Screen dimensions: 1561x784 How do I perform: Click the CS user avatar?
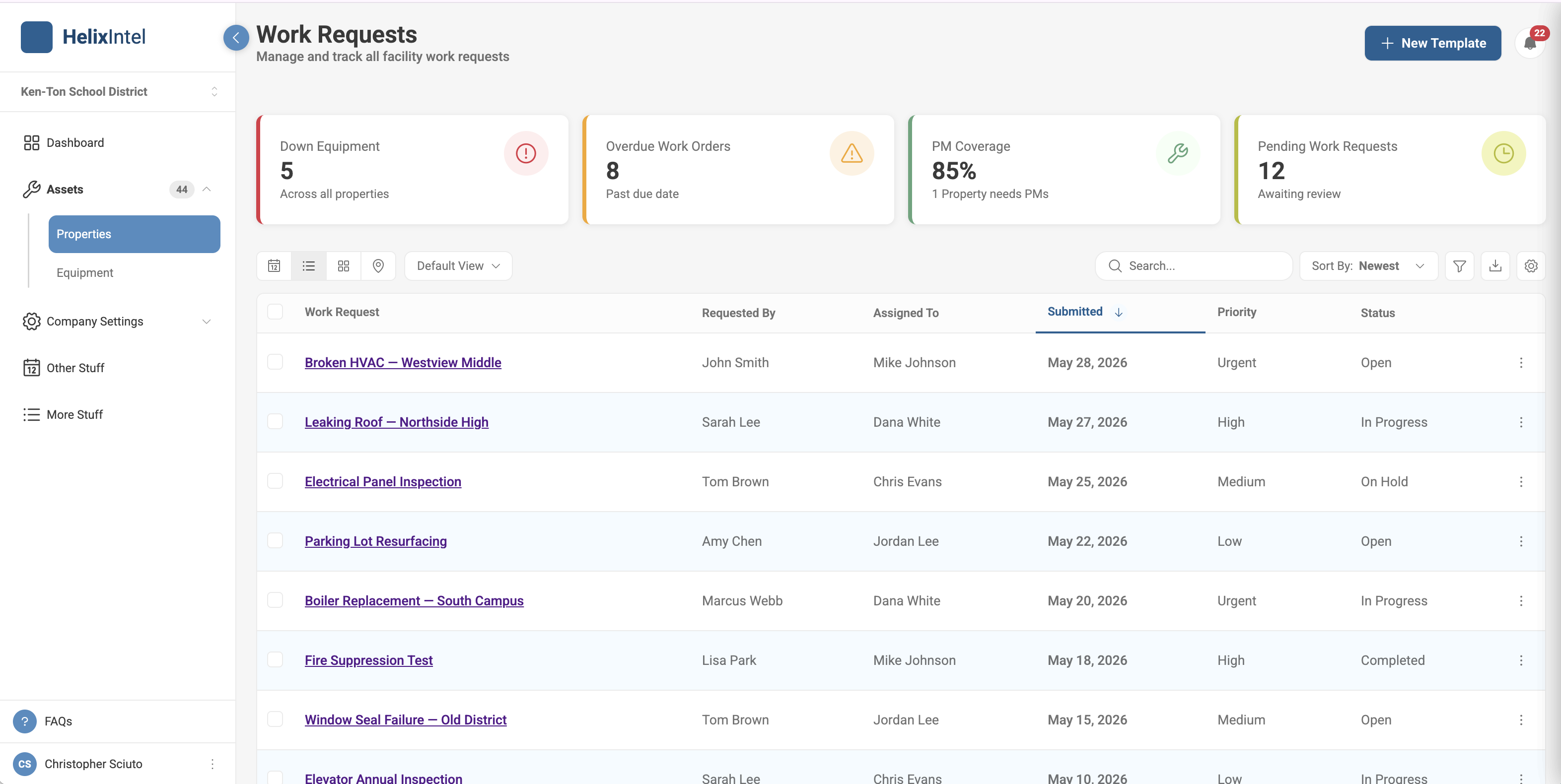[x=25, y=764]
